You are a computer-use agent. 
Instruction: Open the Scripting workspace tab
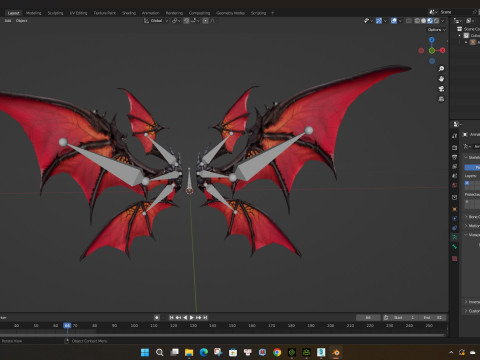pos(258,13)
